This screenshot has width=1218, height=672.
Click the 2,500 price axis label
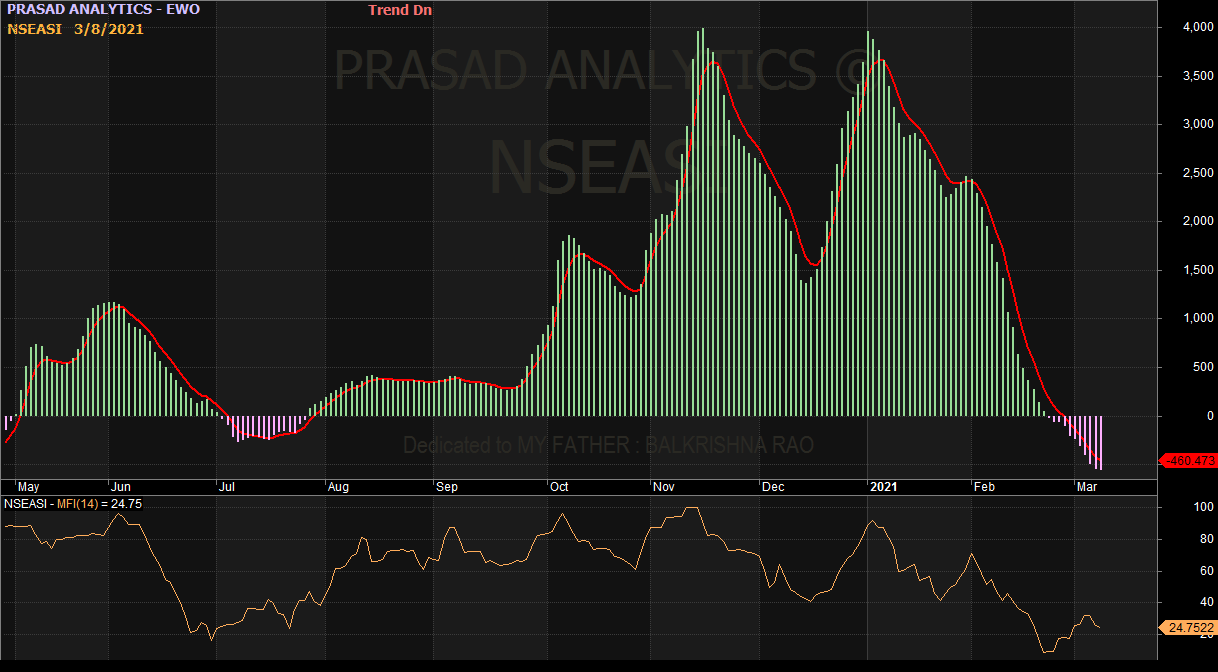pyautogui.click(x=1186, y=174)
